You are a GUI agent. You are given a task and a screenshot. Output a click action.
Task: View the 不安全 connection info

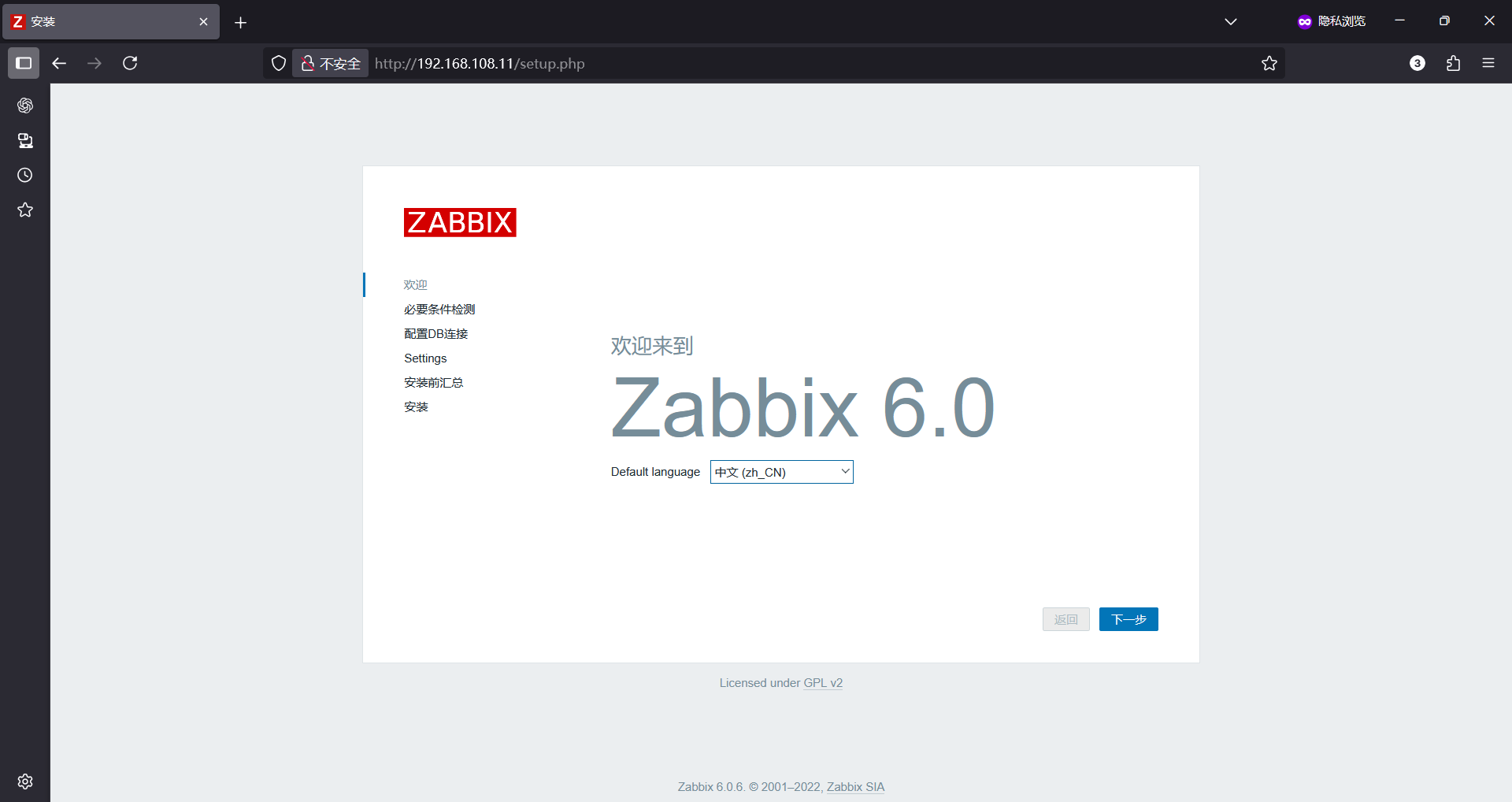coord(331,63)
